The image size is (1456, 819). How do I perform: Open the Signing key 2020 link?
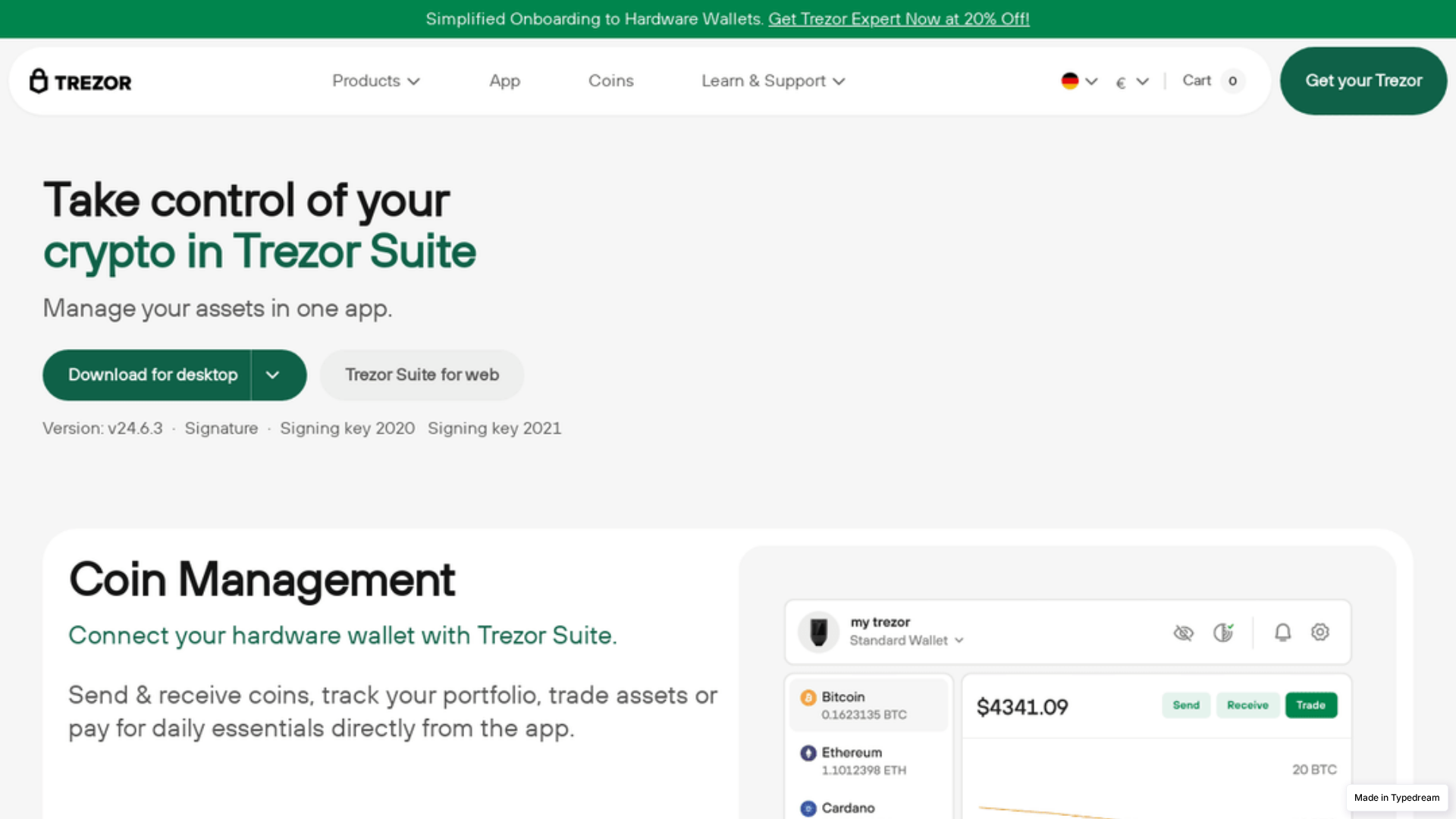pos(347,428)
